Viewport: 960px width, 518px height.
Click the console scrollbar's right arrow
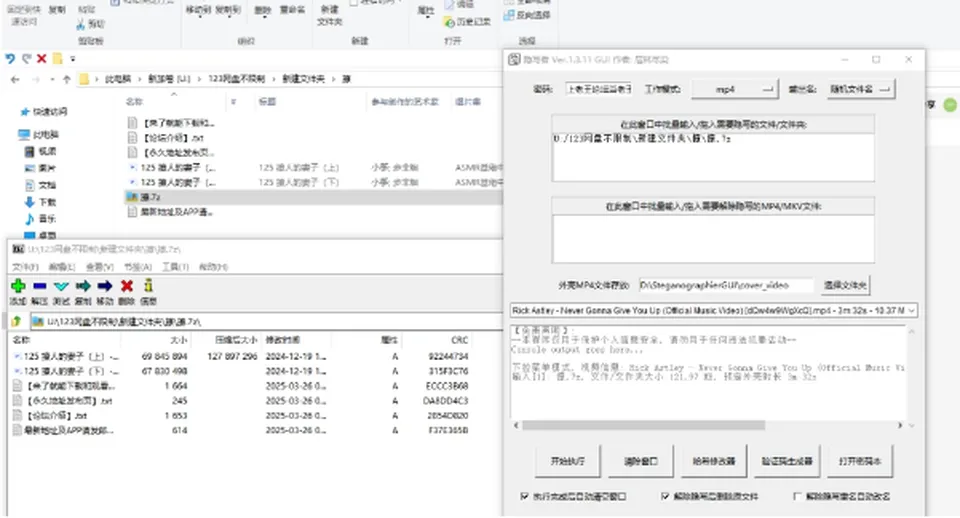coord(900,425)
